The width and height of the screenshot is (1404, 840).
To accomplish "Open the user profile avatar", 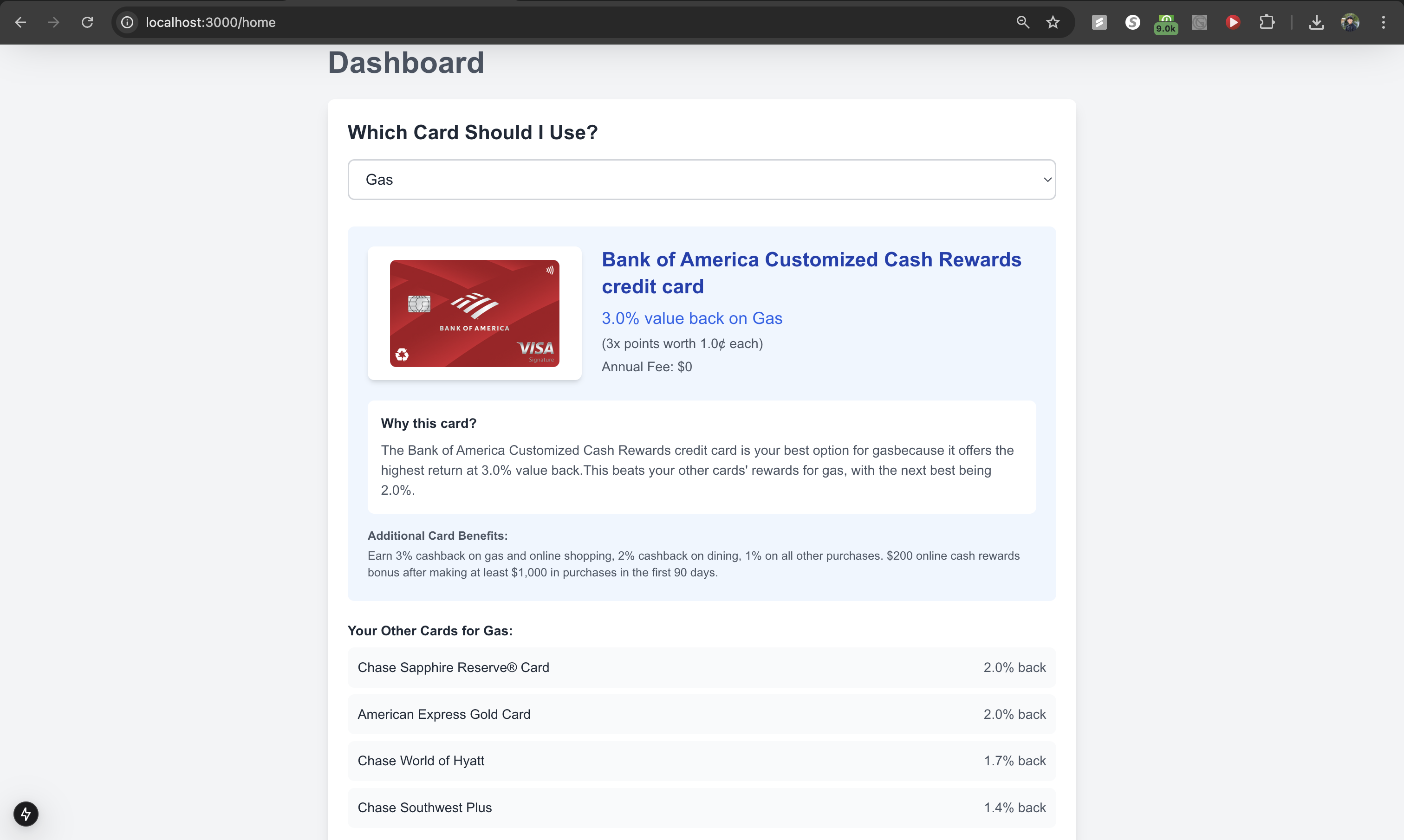I will click(x=1350, y=22).
